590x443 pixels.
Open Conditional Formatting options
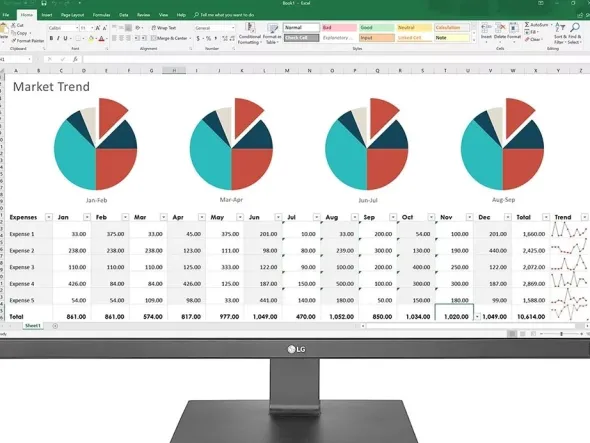[249, 33]
